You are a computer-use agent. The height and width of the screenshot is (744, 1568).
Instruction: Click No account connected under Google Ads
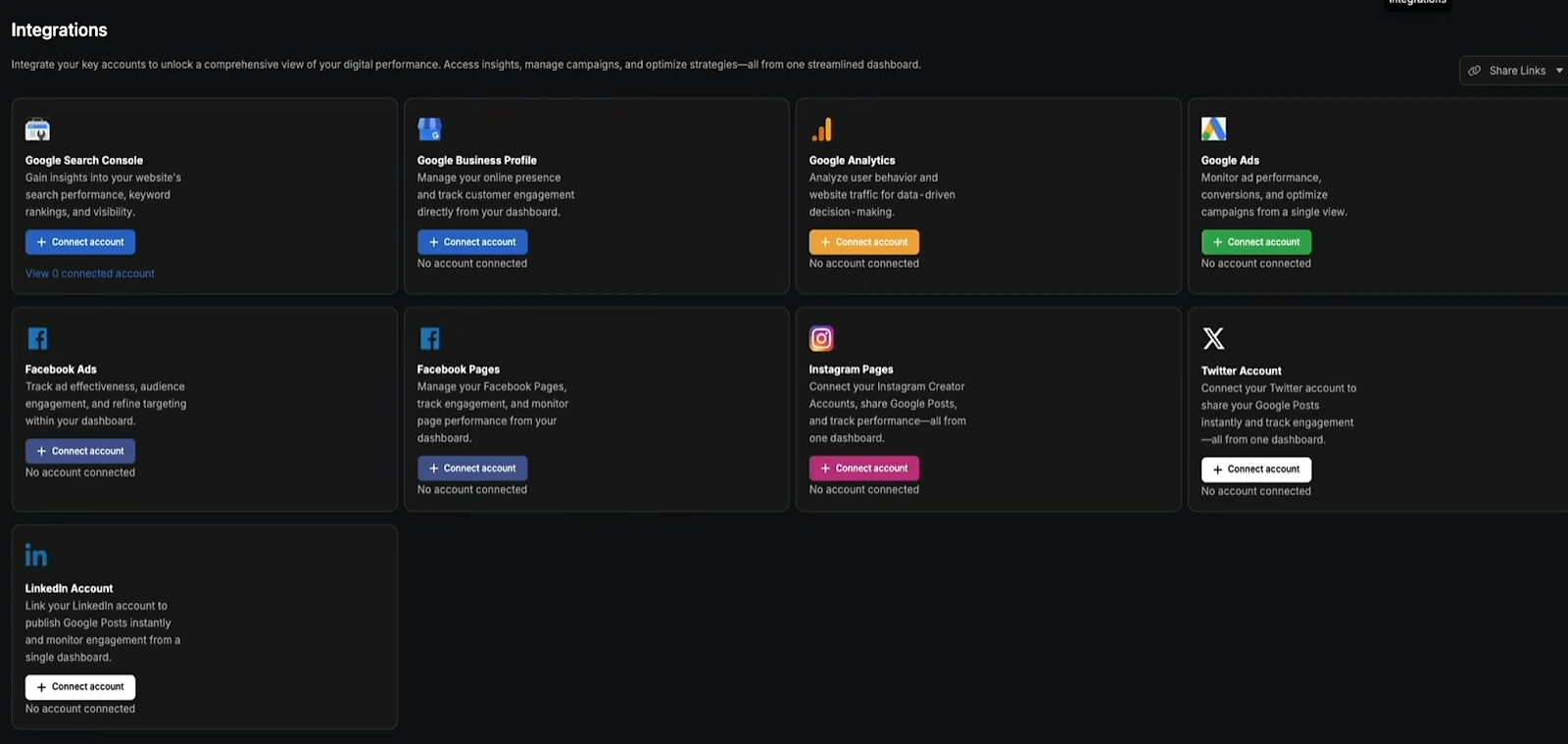[x=1256, y=264]
